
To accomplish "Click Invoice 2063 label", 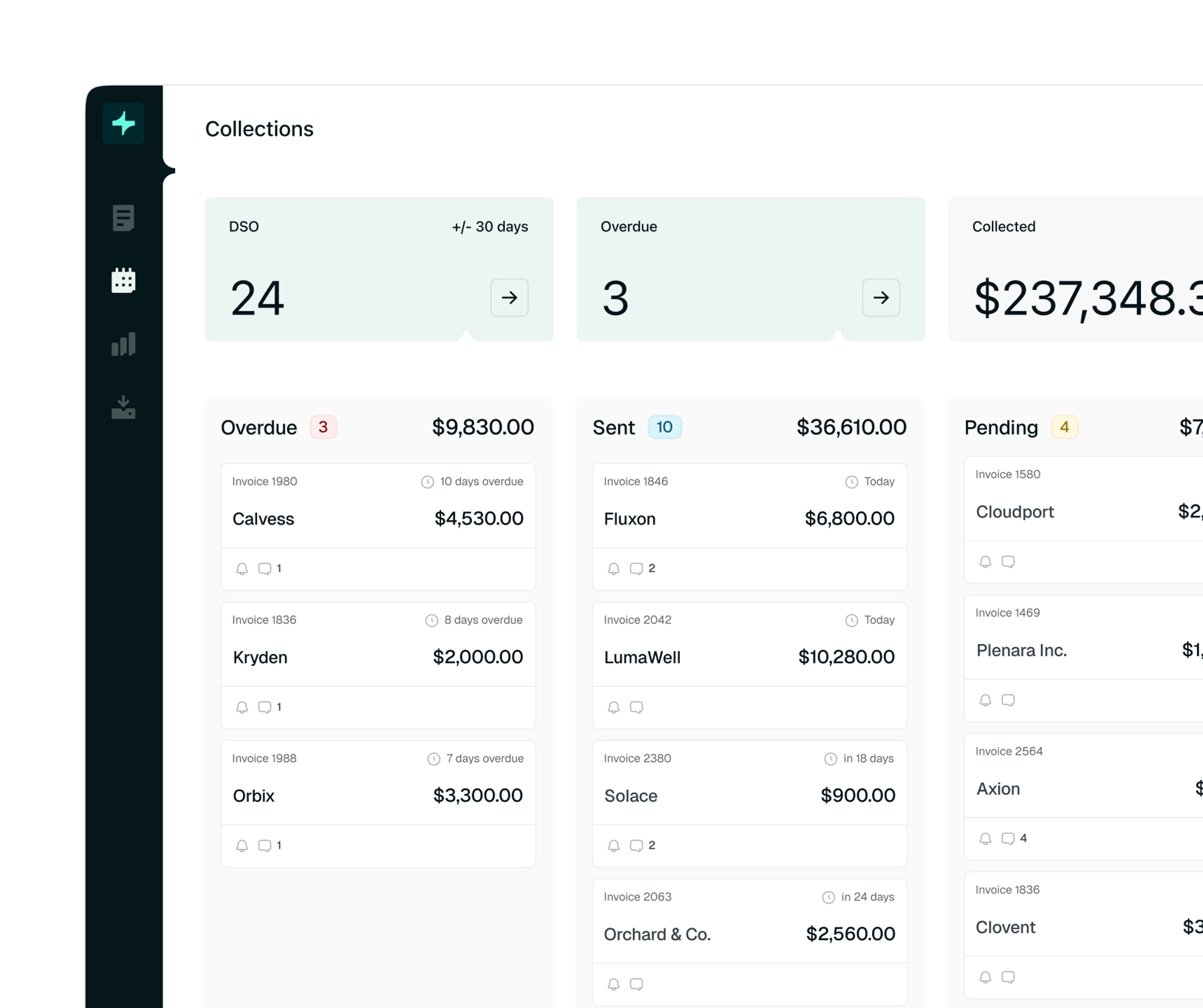I will coord(637,897).
